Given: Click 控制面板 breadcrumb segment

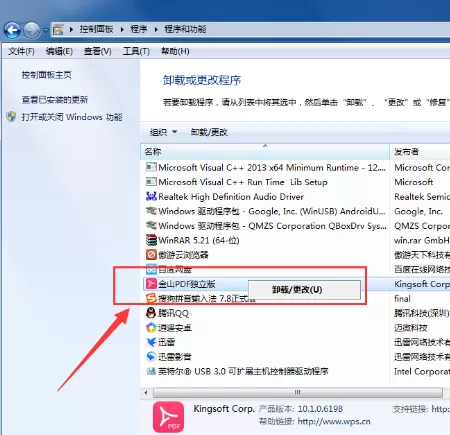Looking at the screenshot, I should pos(96,29).
